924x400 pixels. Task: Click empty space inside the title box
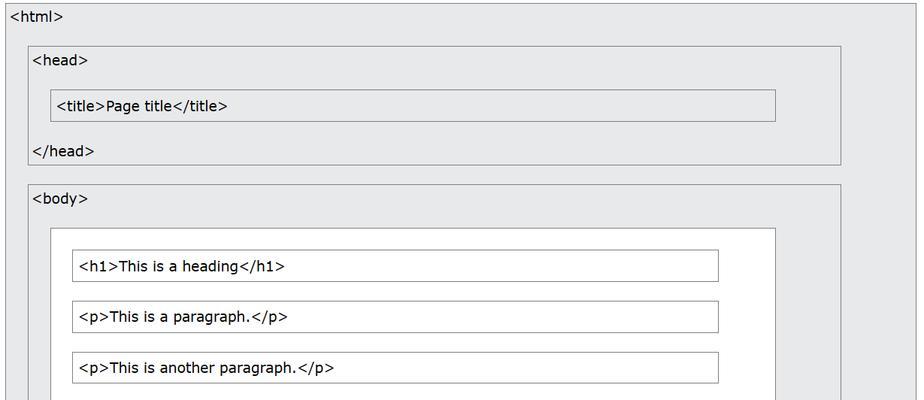click(x=501, y=106)
